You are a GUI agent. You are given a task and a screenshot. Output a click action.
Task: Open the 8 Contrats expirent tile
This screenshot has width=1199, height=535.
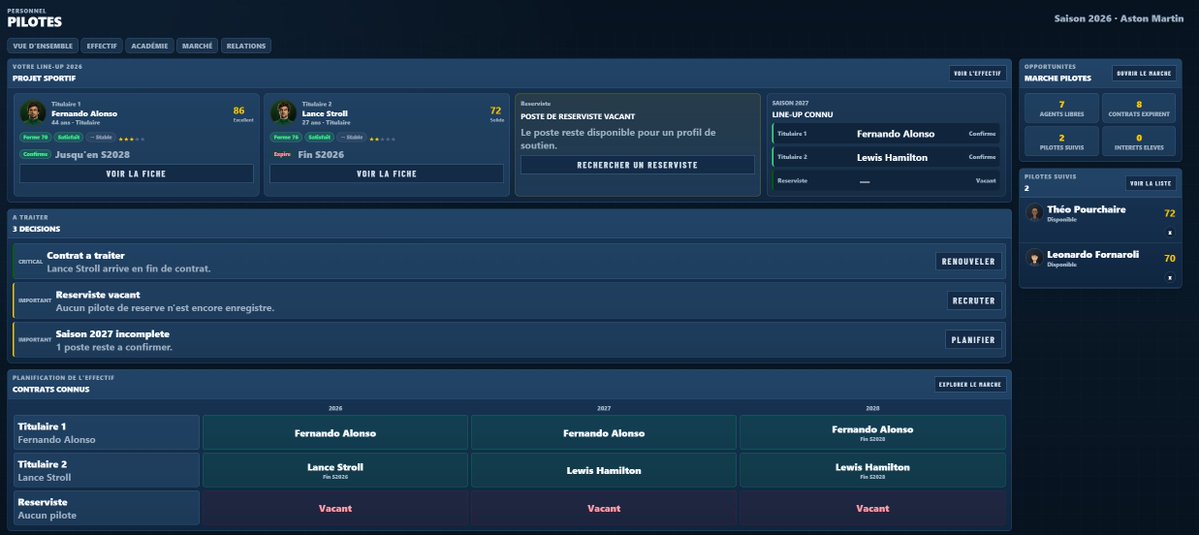1139,108
